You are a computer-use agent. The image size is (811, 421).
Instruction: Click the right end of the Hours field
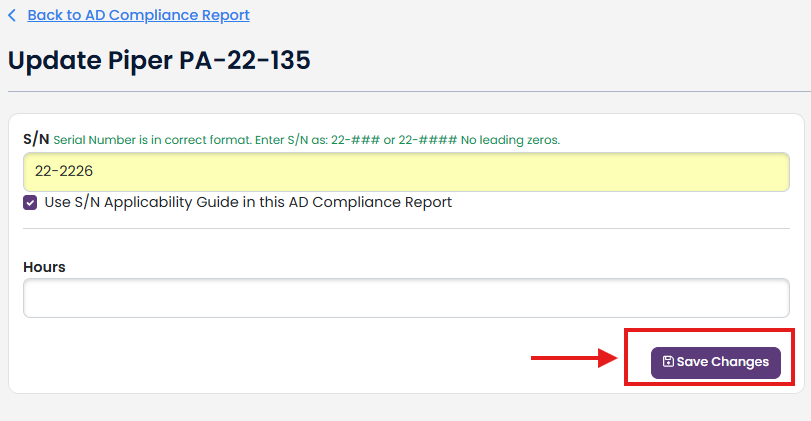pyautogui.click(x=771, y=298)
